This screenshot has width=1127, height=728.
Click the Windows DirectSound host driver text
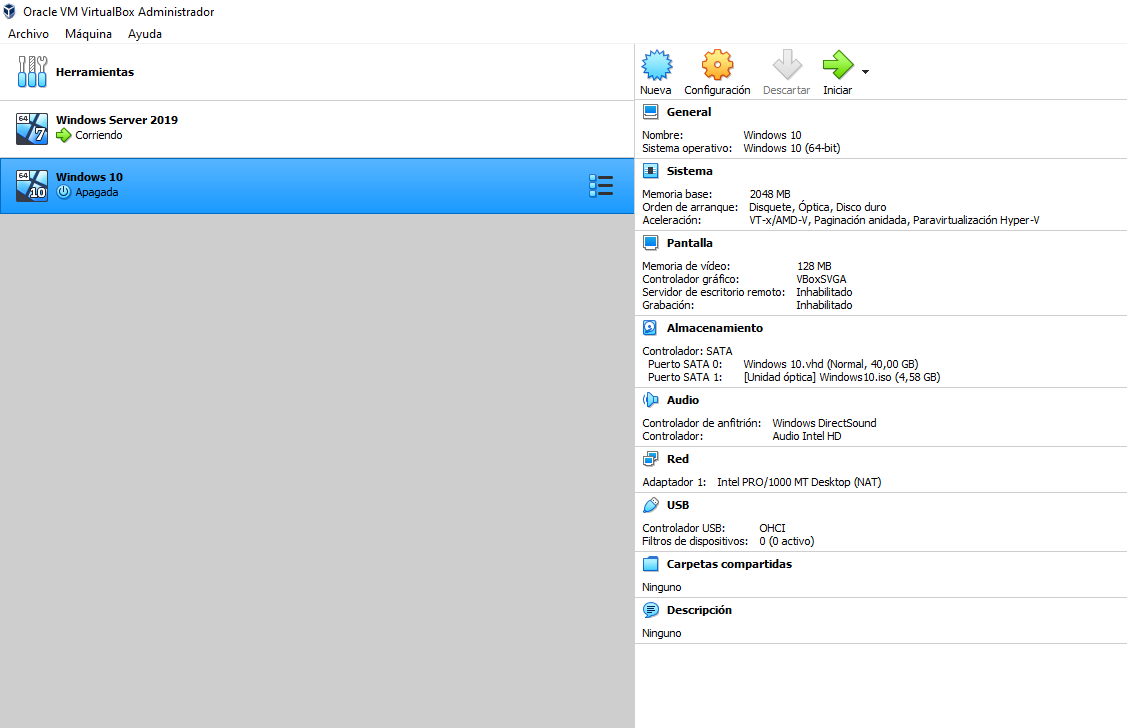click(x=824, y=423)
